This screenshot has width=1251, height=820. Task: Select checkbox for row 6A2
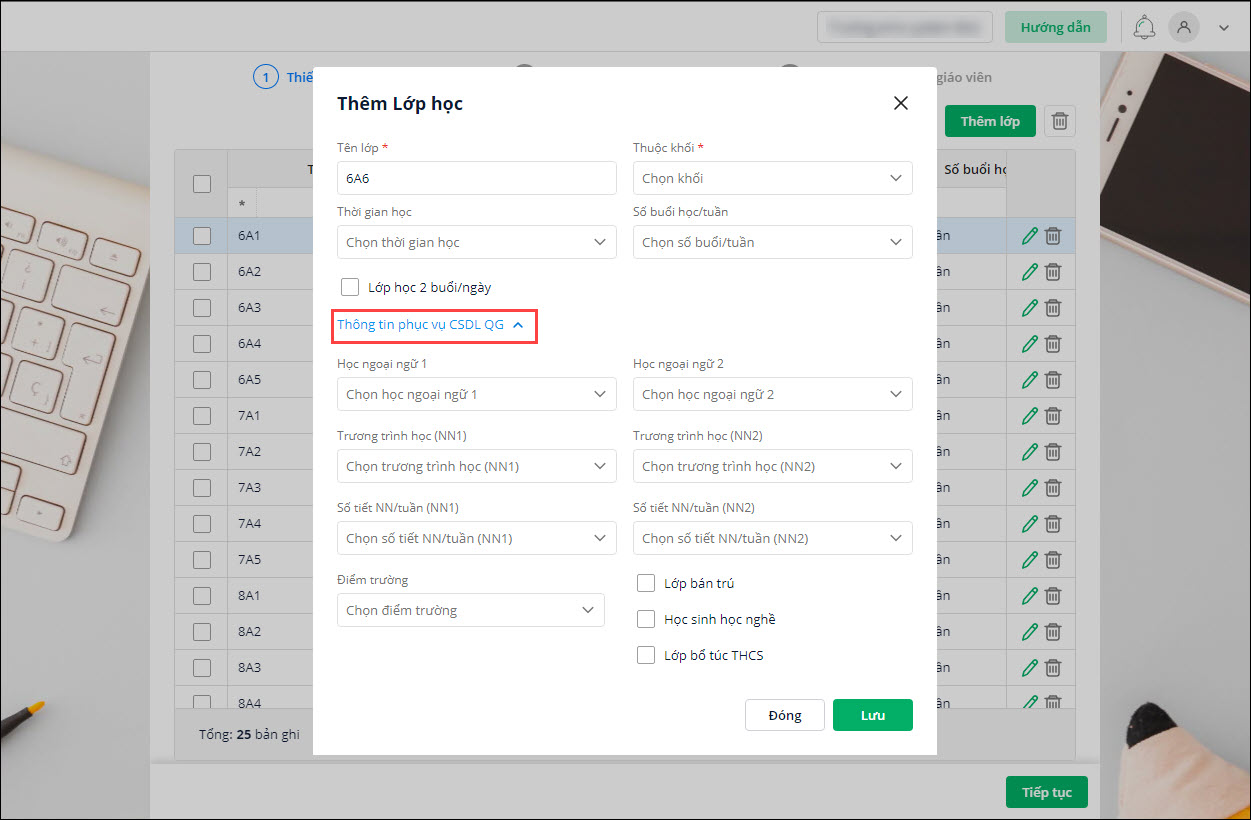pyautogui.click(x=202, y=272)
